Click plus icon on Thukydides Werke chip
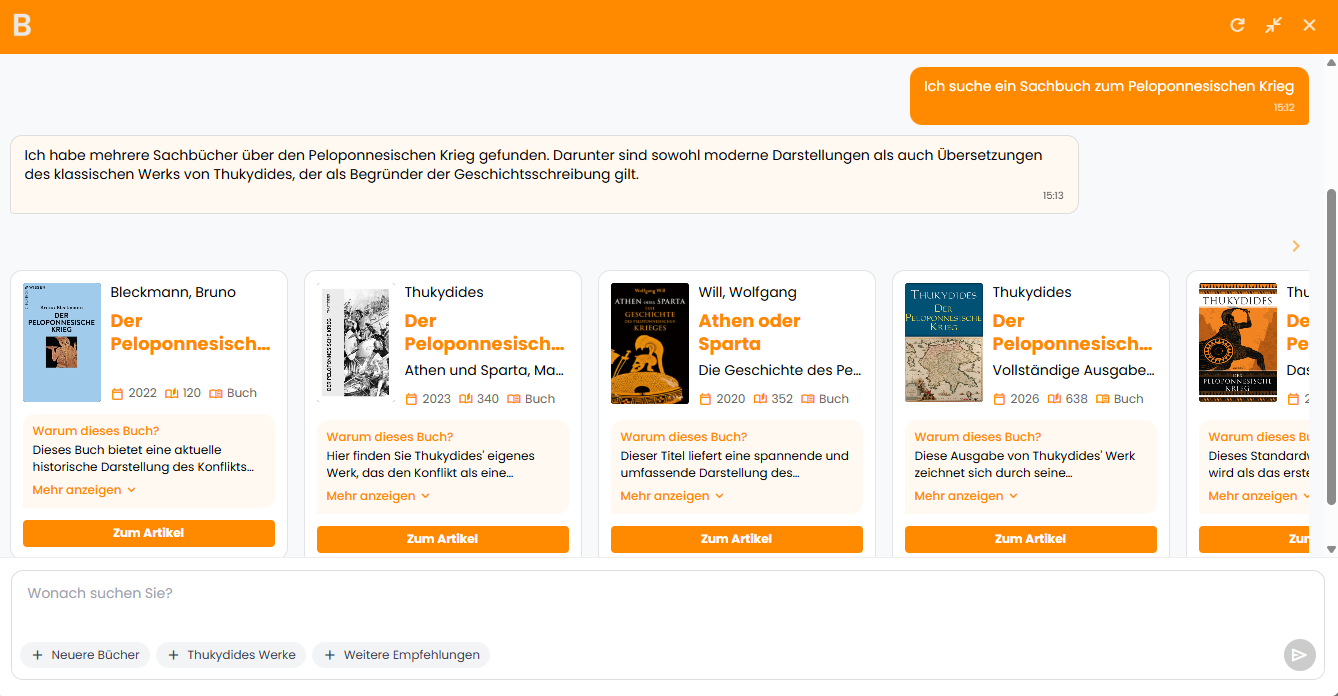Viewport: 1338px width, 696px height. (x=173, y=655)
